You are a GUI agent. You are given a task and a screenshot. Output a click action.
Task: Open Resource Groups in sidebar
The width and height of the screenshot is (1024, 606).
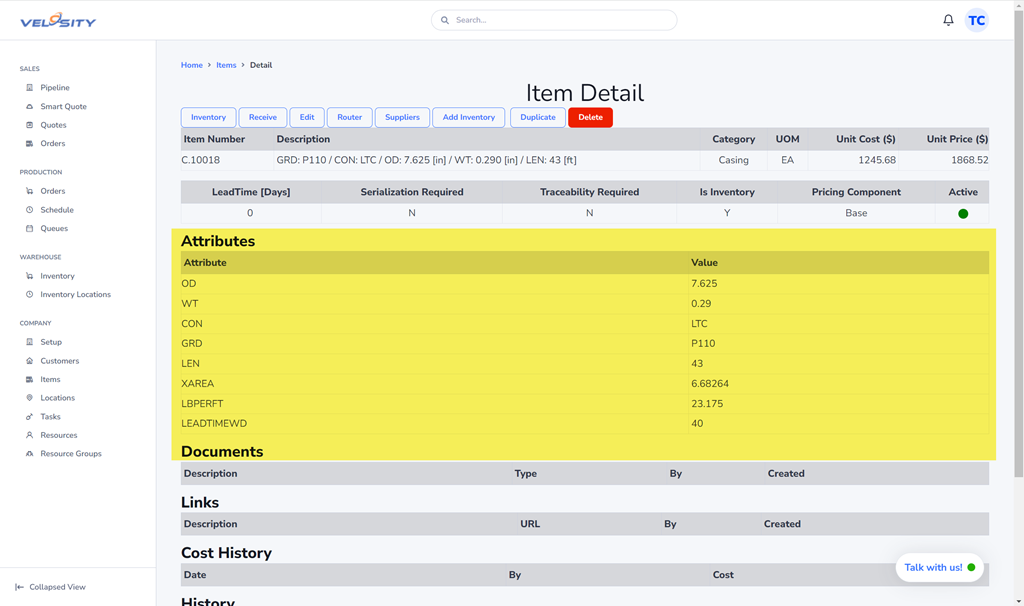coord(70,454)
